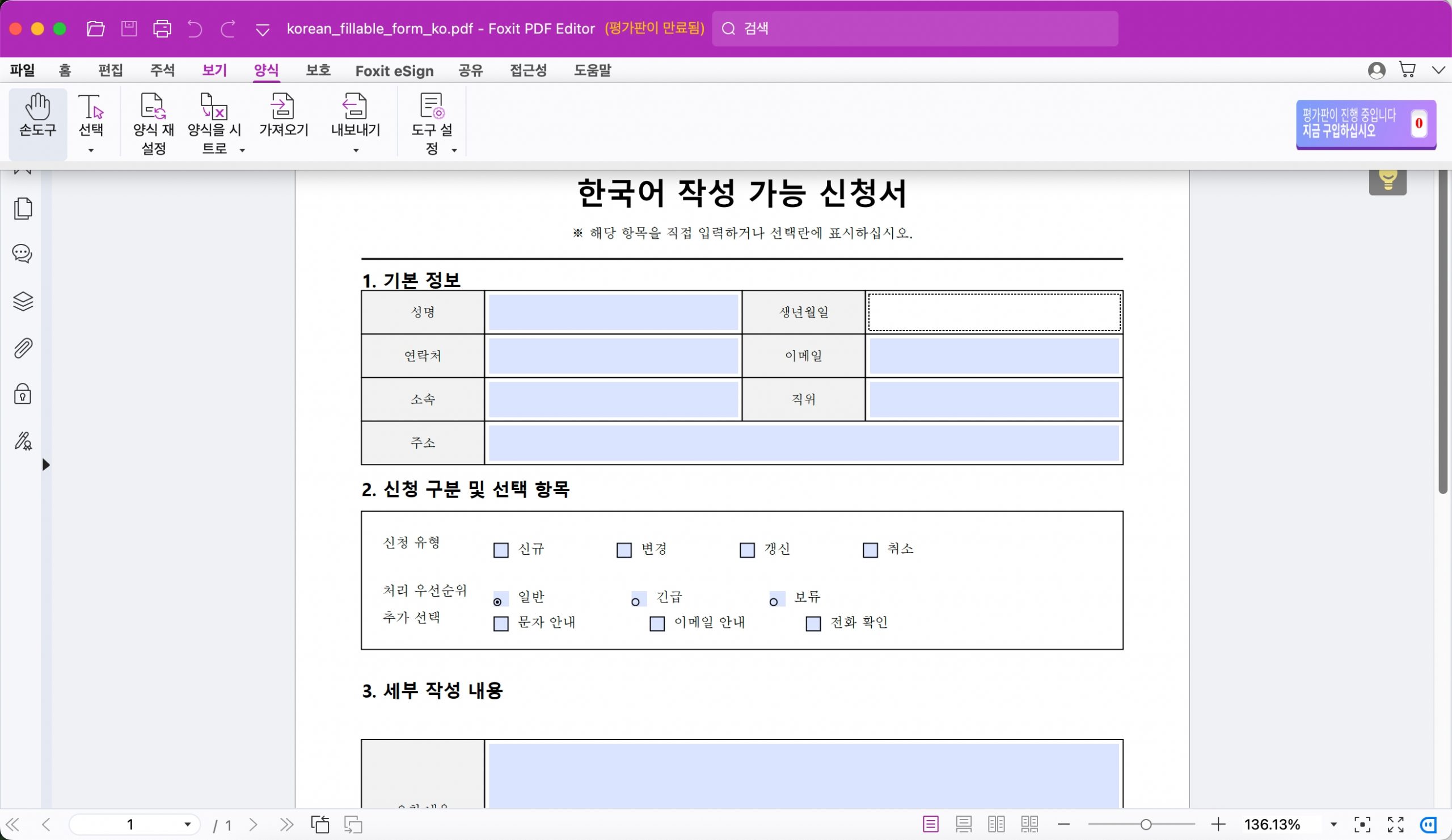This screenshot has width=1452, height=840.
Task: Enter full screen mode icon
Action: (1395, 825)
